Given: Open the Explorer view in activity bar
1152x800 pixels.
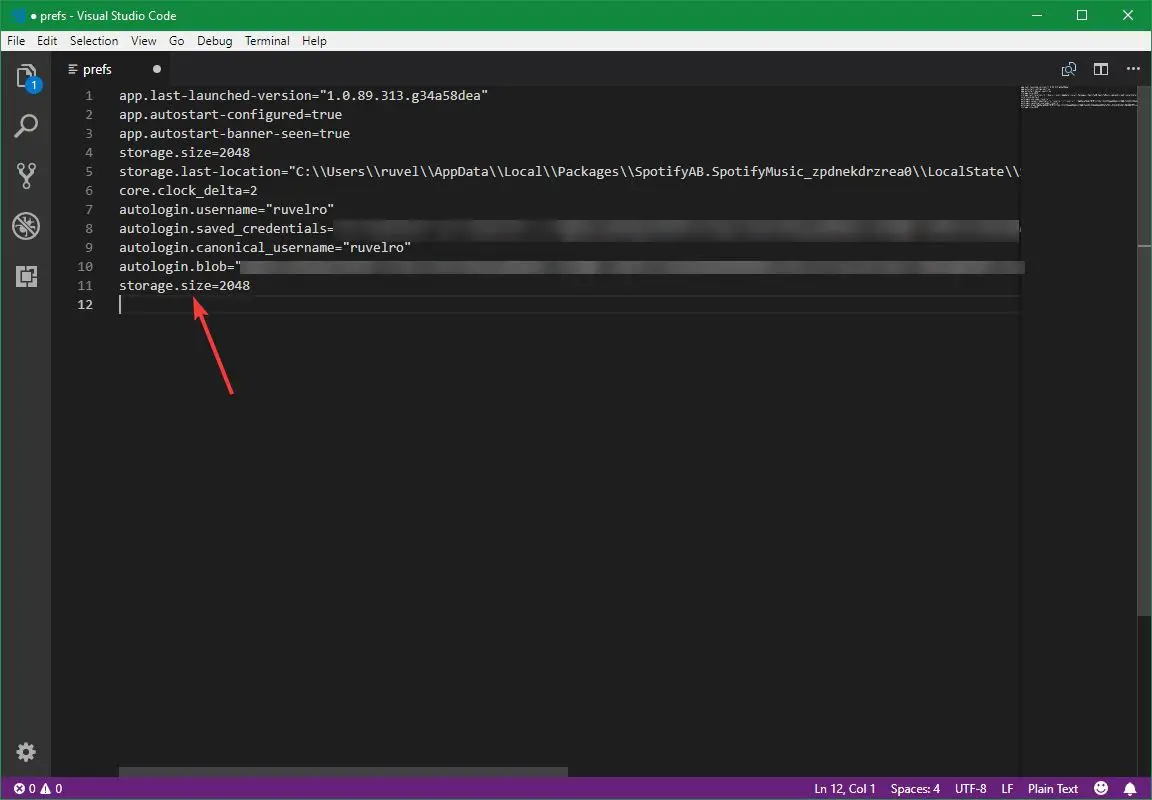Looking at the screenshot, I should [26, 77].
